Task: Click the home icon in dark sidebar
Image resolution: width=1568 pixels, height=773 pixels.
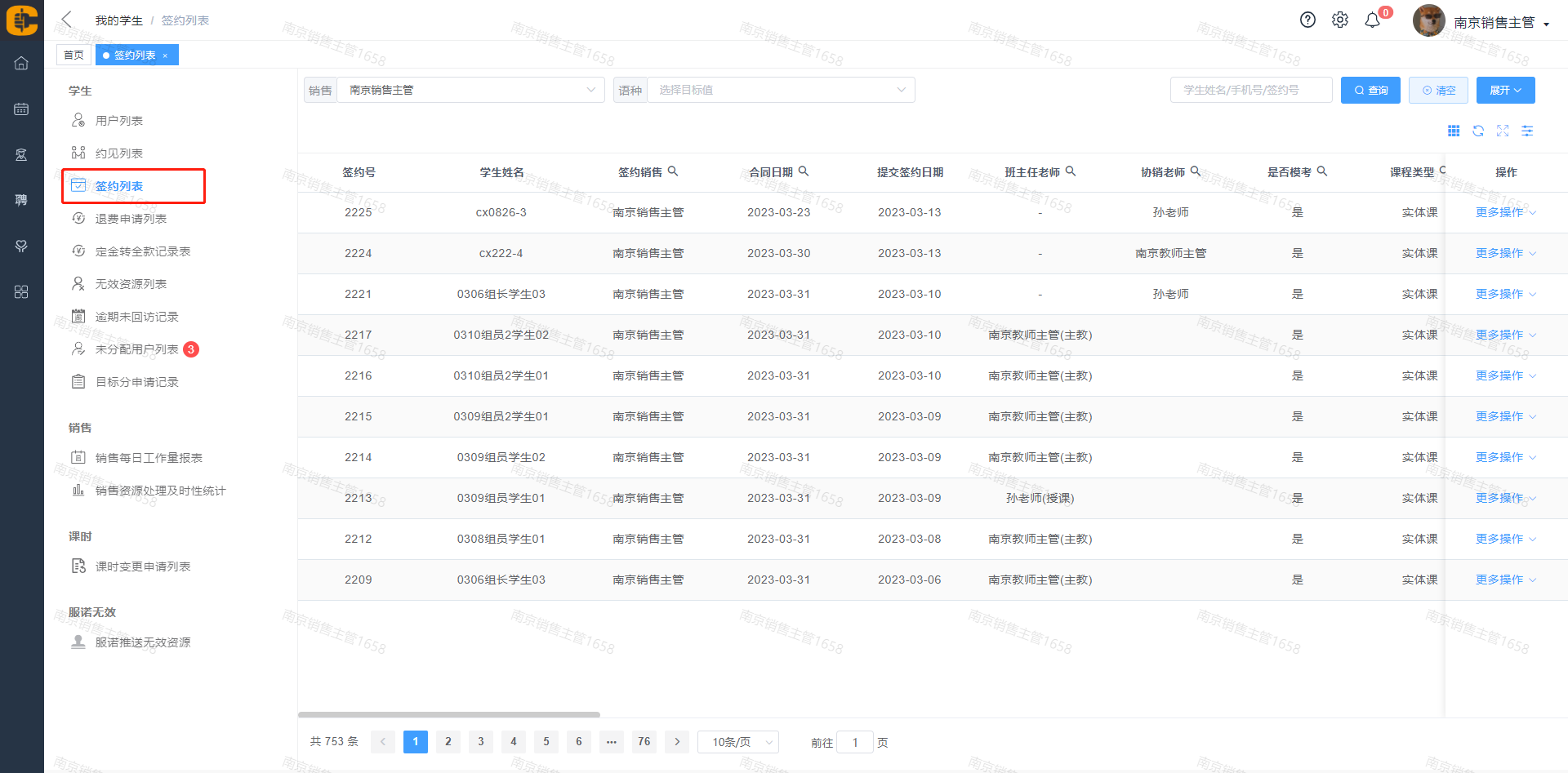Action: (21, 64)
